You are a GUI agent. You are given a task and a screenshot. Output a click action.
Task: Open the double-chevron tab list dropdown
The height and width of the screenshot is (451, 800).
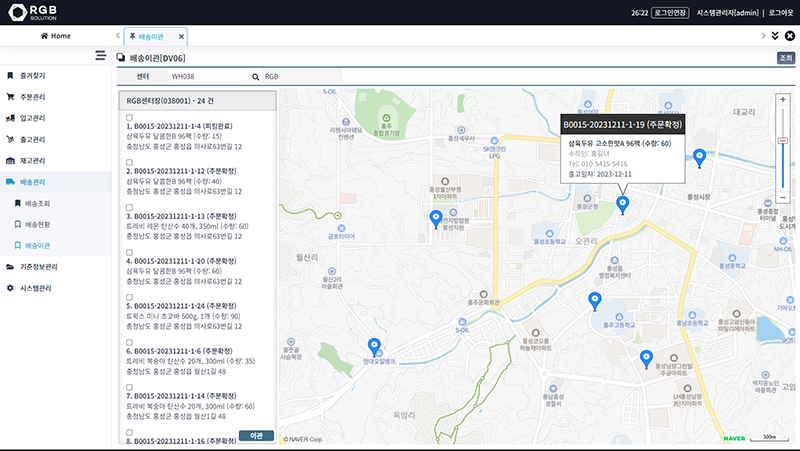click(x=774, y=36)
